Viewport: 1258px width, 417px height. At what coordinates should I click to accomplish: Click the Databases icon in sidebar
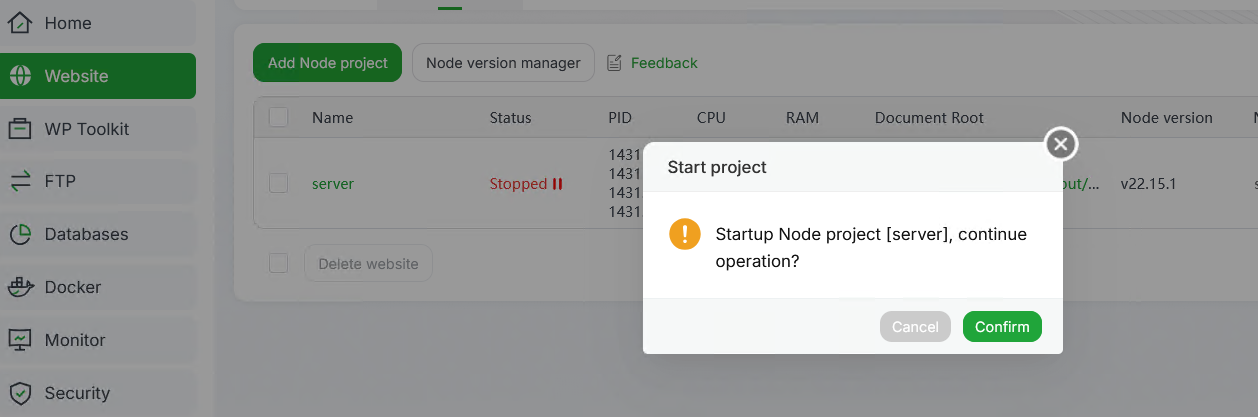(x=20, y=234)
